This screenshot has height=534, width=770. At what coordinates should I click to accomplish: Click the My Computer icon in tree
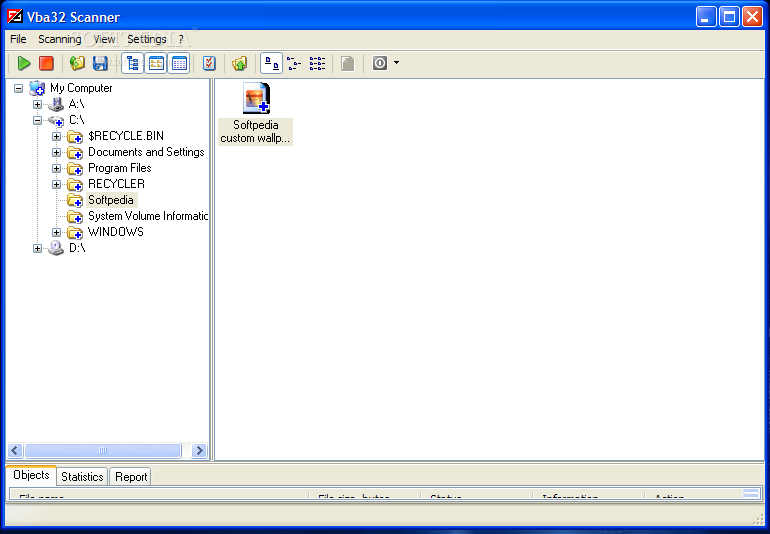click(x=37, y=88)
